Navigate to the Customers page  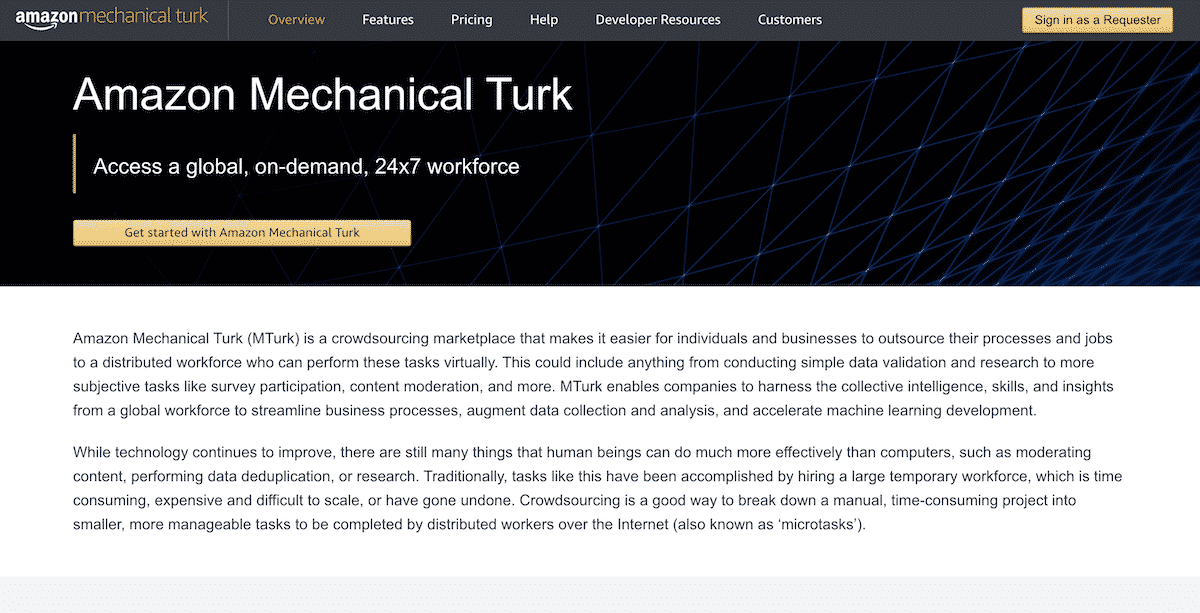790,20
